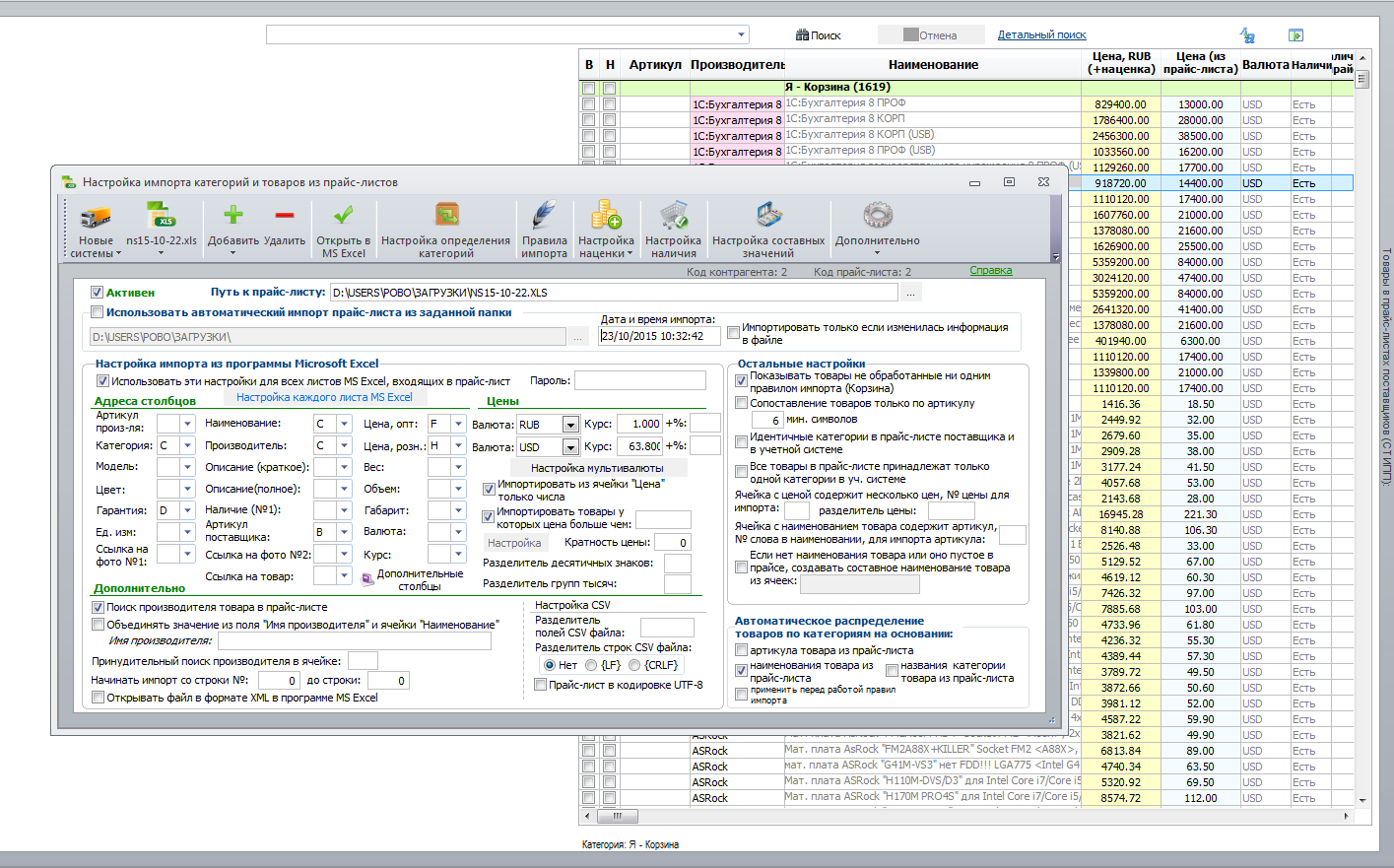Enable automatic price-list import from folder
Viewport: 1394px width, 868px height.
click(97, 312)
